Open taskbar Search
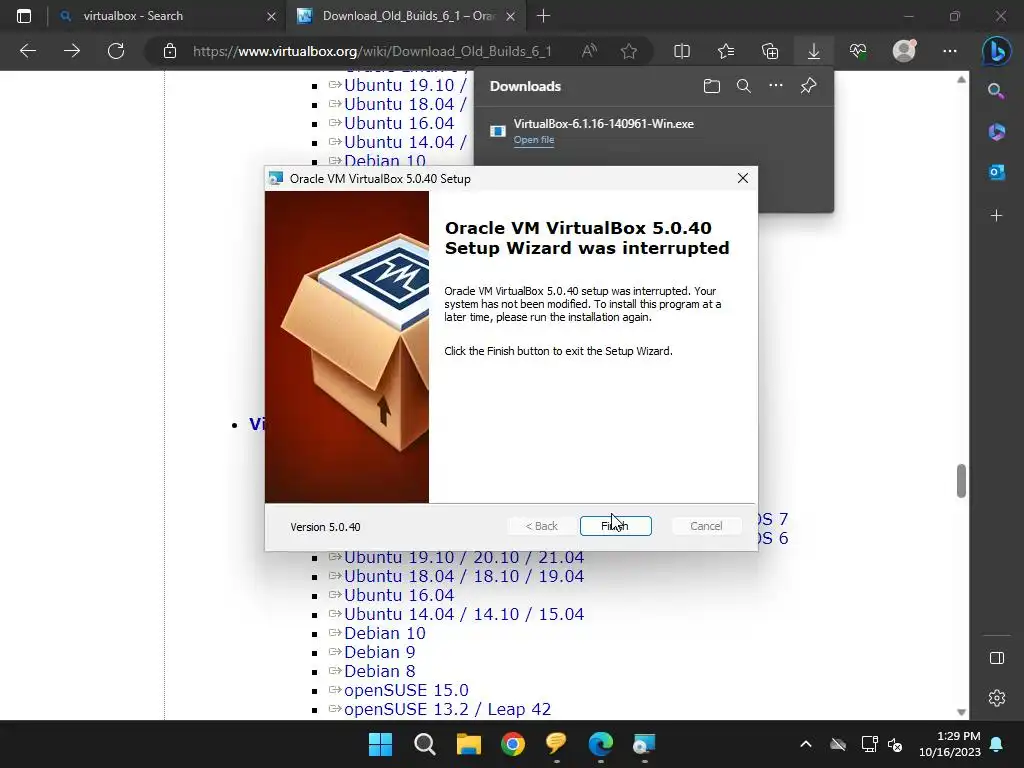The width and height of the screenshot is (1024, 768). 424,744
